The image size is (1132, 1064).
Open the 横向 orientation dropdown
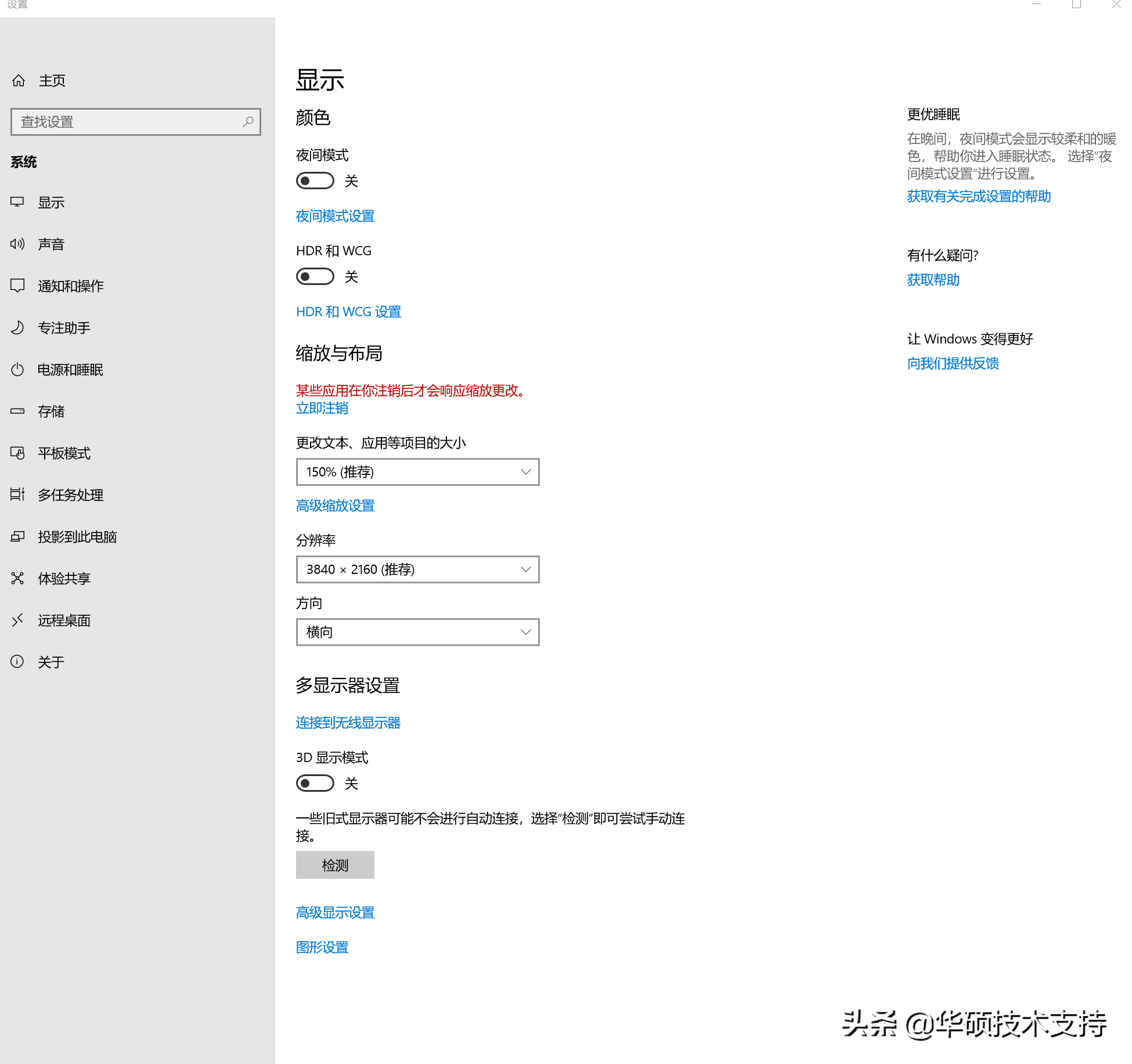418,632
